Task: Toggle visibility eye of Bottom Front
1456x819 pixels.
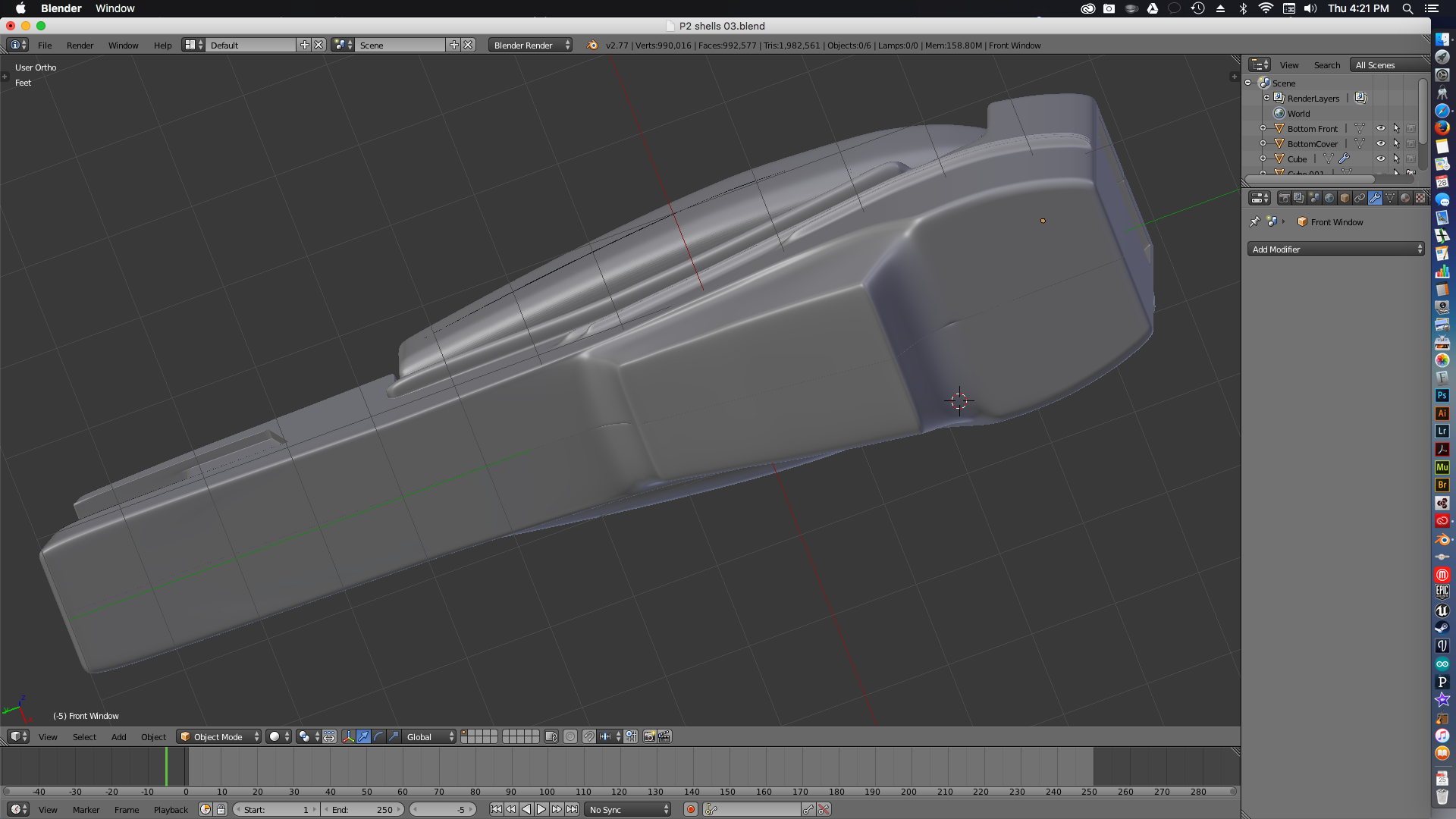Action: (1381, 128)
